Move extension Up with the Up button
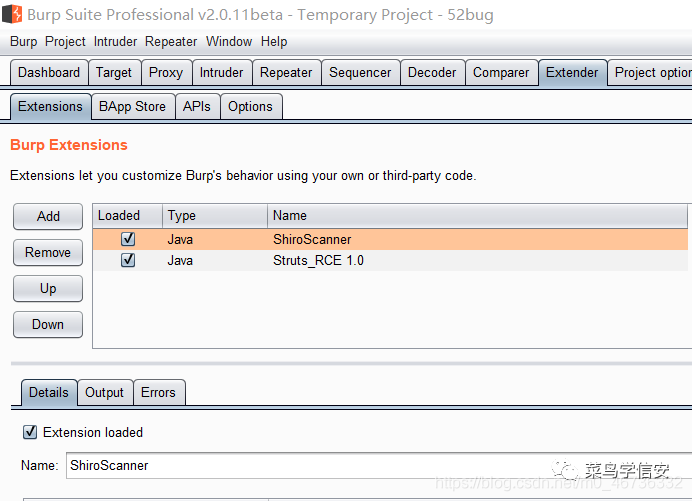This screenshot has height=501, width=692. coord(48,289)
